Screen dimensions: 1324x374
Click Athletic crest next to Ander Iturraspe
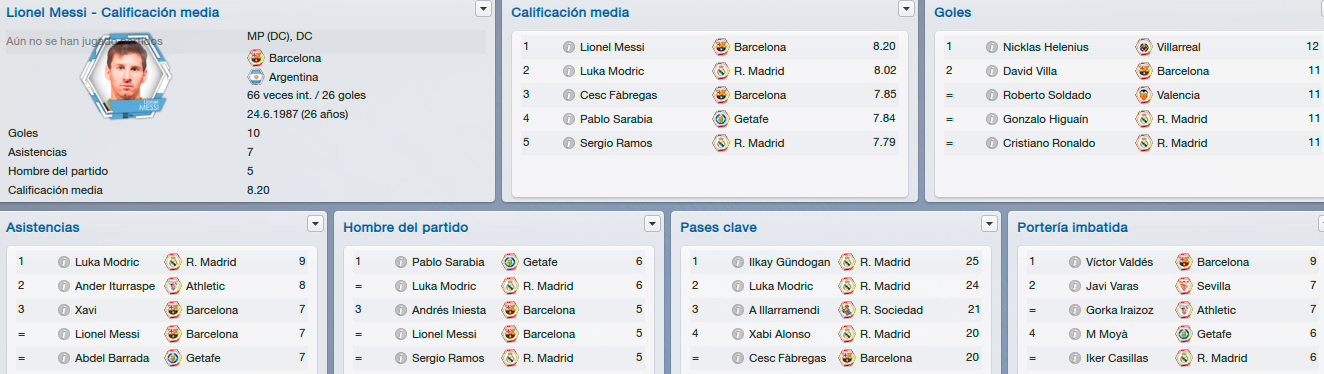pyautogui.click(x=172, y=286)
